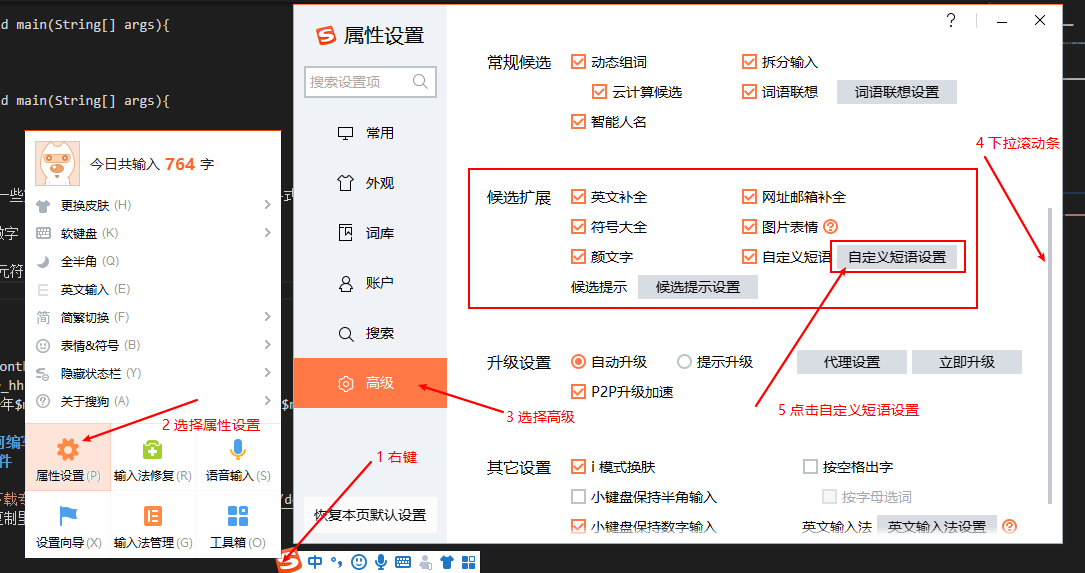This screenshot has height=573, width=1085.
Task: Expand the 关于搜狗 submenu arrow
Action: point(268,401)
